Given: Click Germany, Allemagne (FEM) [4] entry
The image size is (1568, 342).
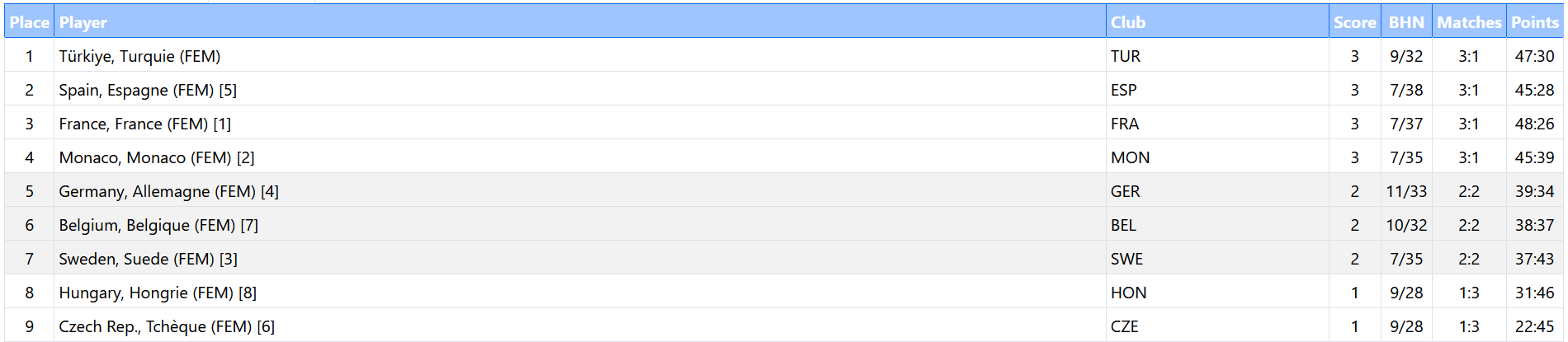Looking at the screenshot, I should click(x=169, y=191).
